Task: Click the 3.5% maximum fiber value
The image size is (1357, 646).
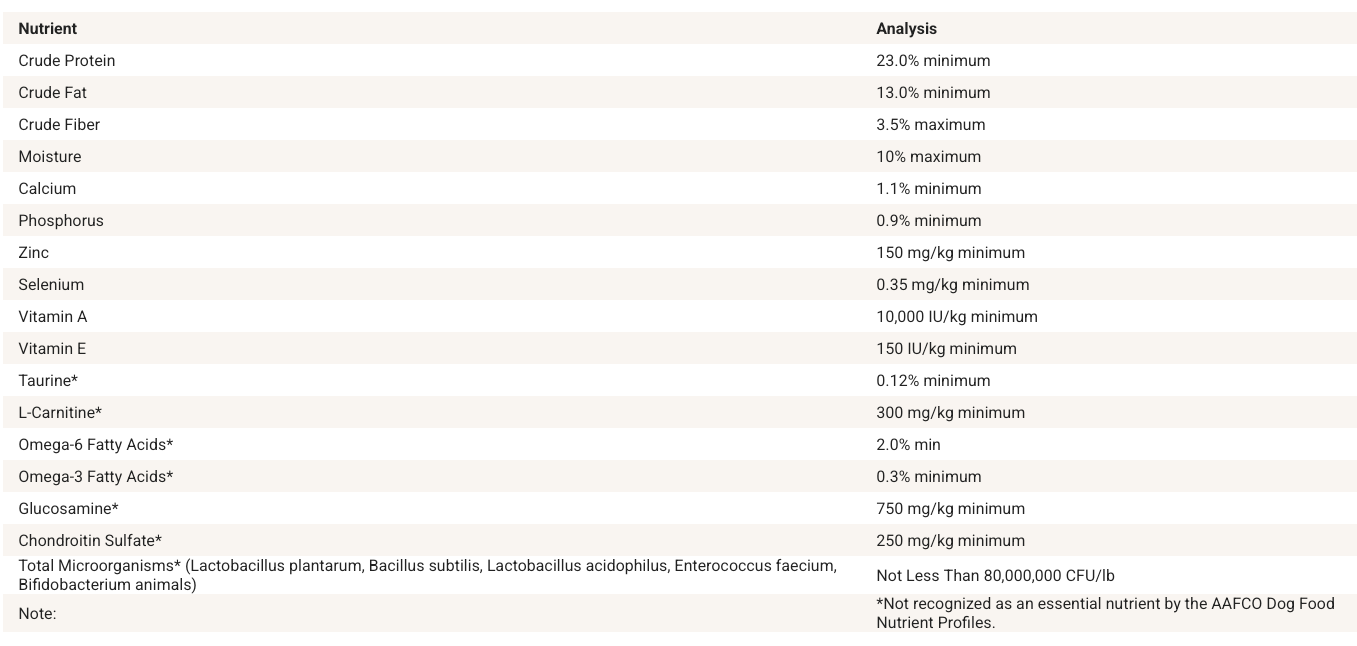Action: click(x=930, y=125)
